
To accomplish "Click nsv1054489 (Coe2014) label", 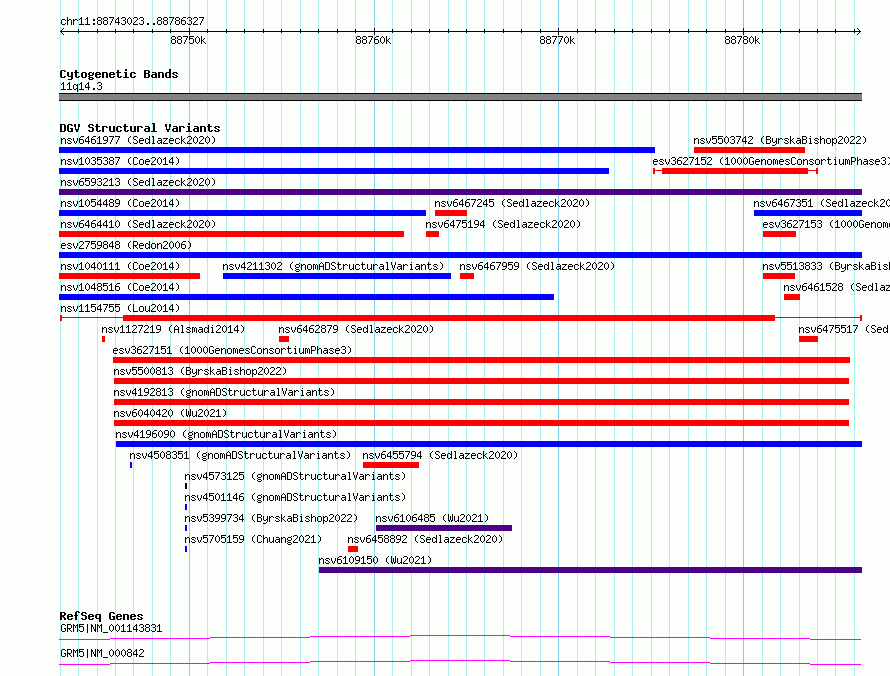I will [x=120, y=203].
